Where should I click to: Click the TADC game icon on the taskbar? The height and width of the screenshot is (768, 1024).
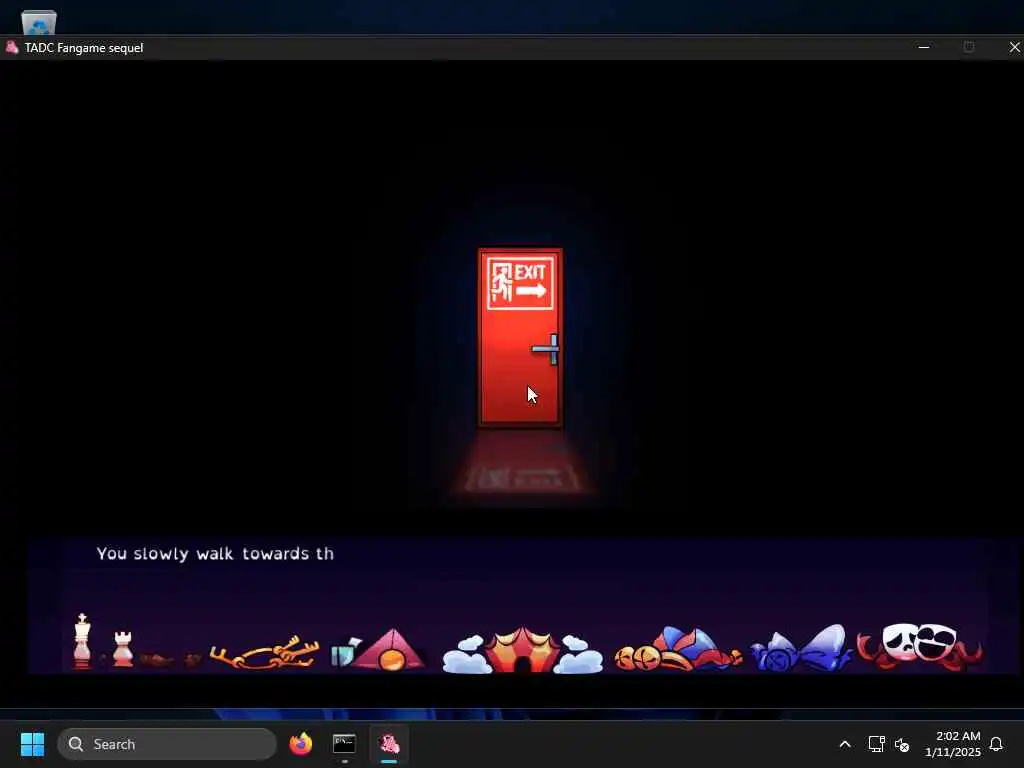click(389, 744)
